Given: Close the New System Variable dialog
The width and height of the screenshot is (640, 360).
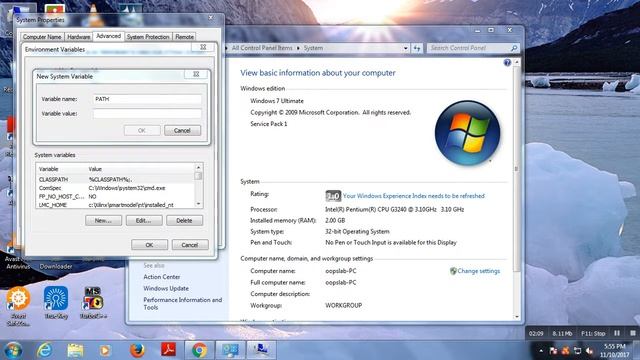Looking at the screenshot, I should point(196,74).
